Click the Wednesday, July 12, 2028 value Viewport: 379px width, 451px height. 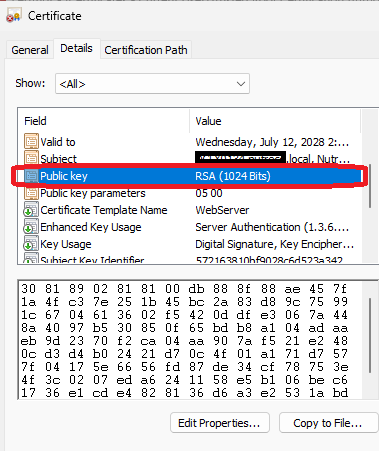[x=272, y=142]
